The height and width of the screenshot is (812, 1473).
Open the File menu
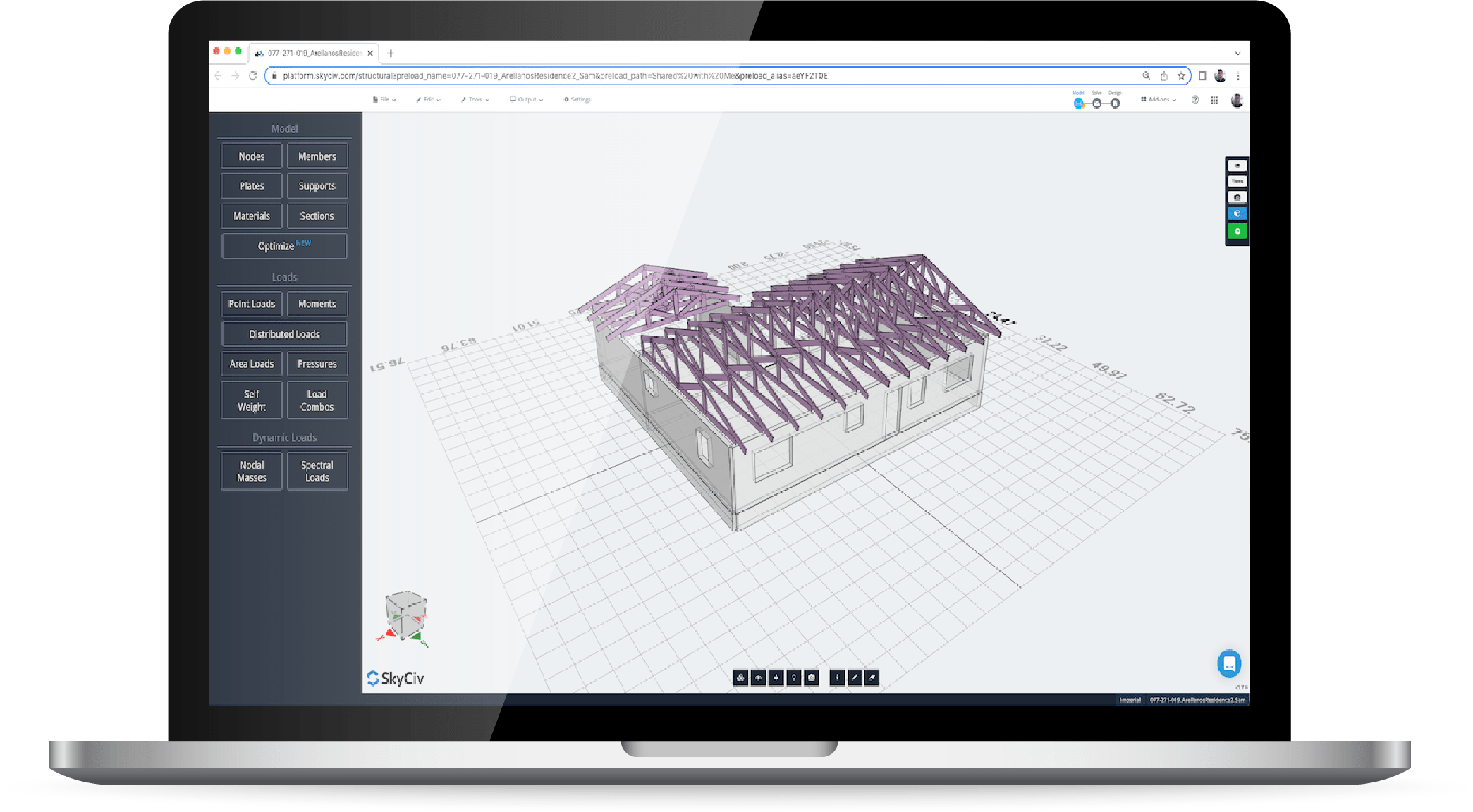384,99
